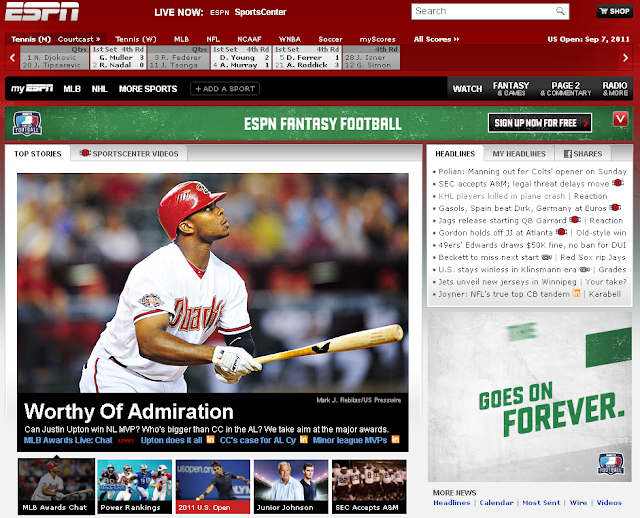Screen dimensions: 640x518
Task: Select the MY HEADLINES tab
Action: [x=519, y=153]
